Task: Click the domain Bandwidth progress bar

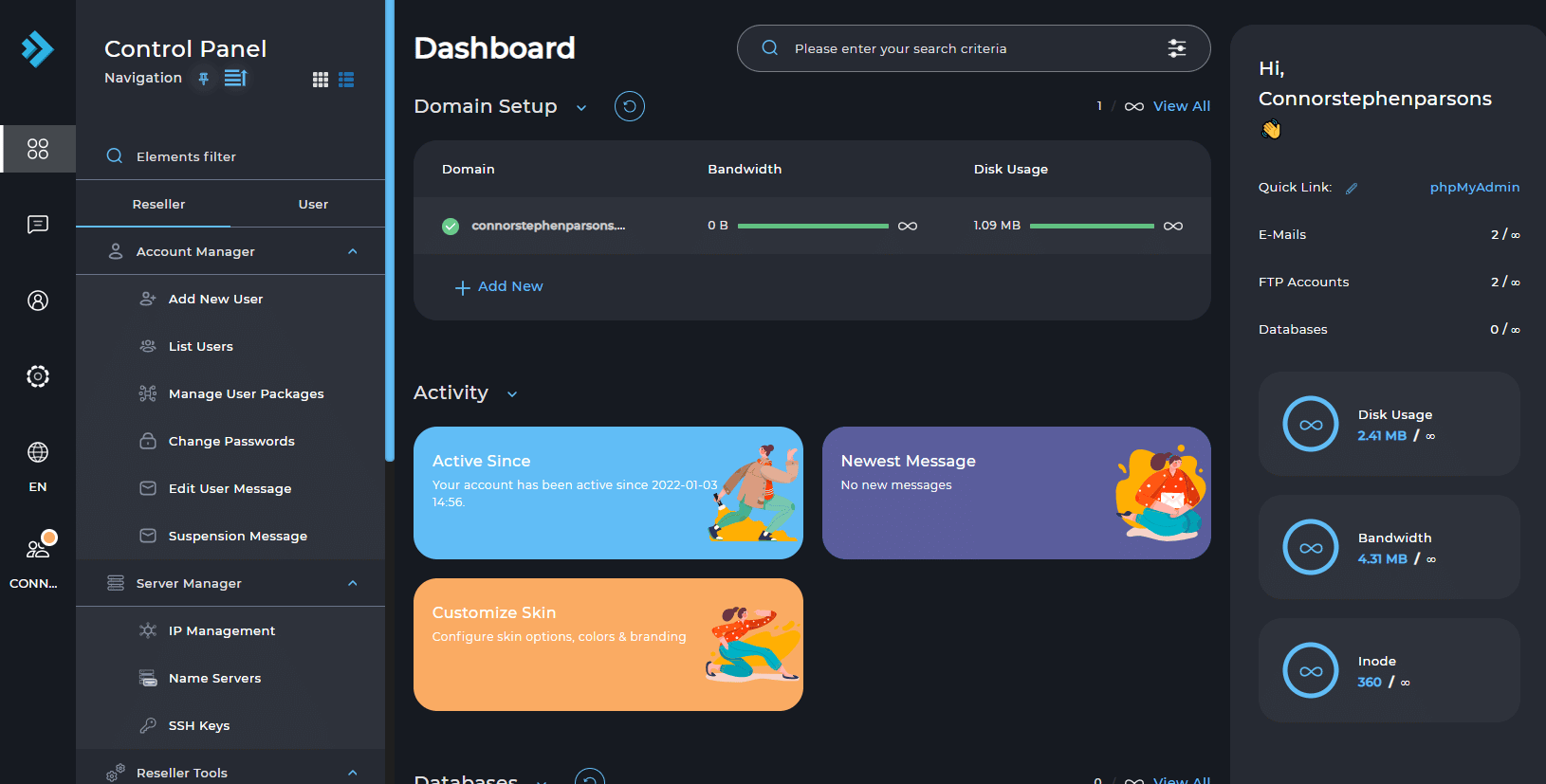Action: [x=813, y=226]
